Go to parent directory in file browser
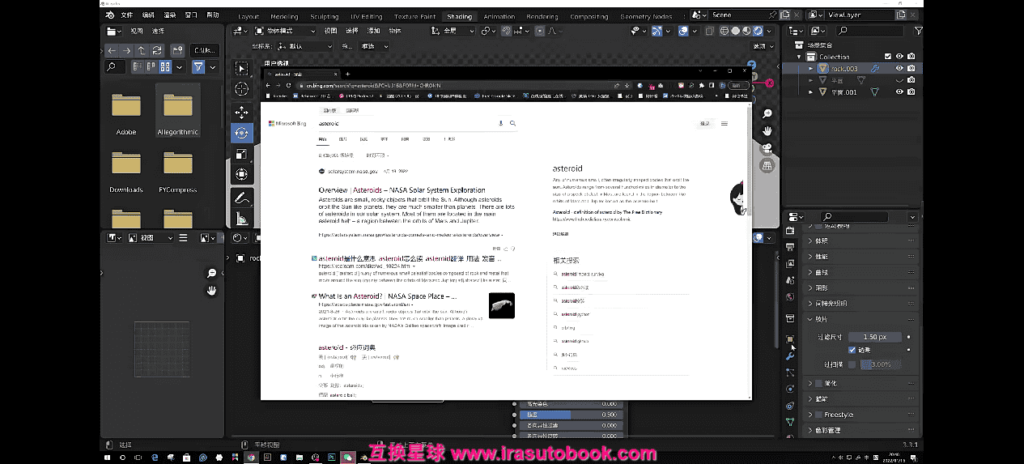 pos(142,50)
